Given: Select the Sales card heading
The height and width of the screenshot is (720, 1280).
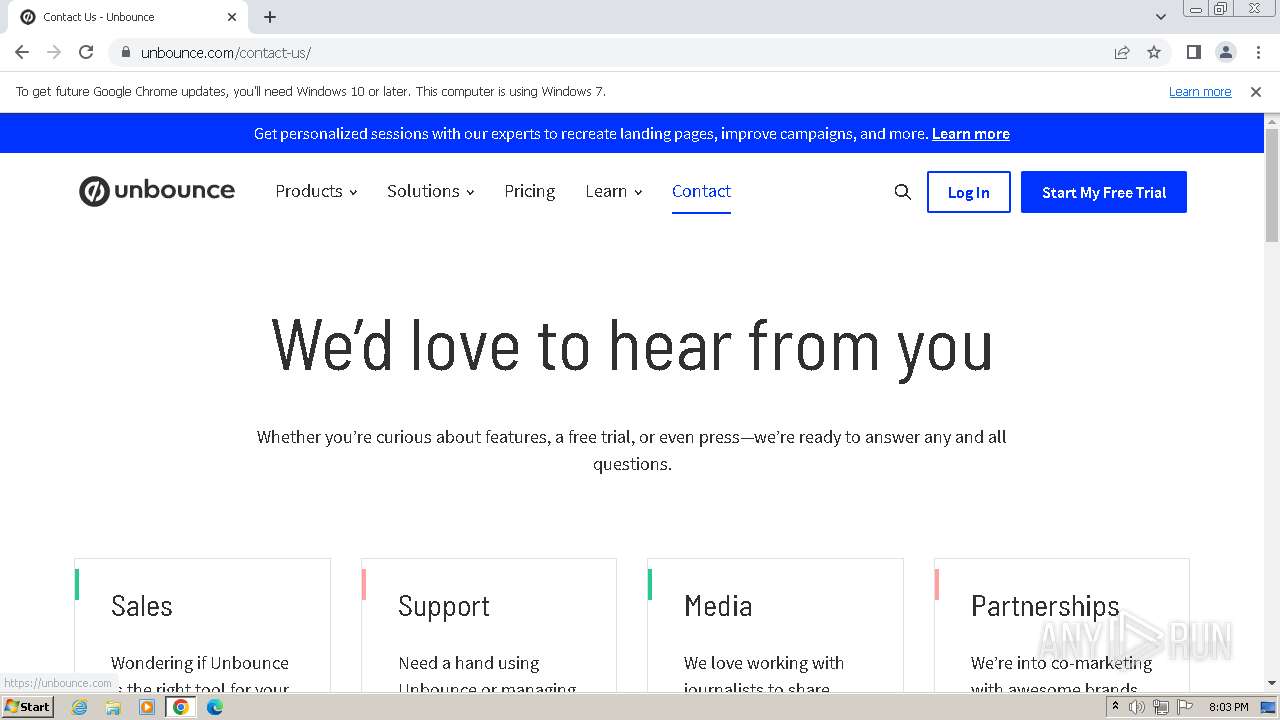Looking at the screenshot, I should (142, 606).
